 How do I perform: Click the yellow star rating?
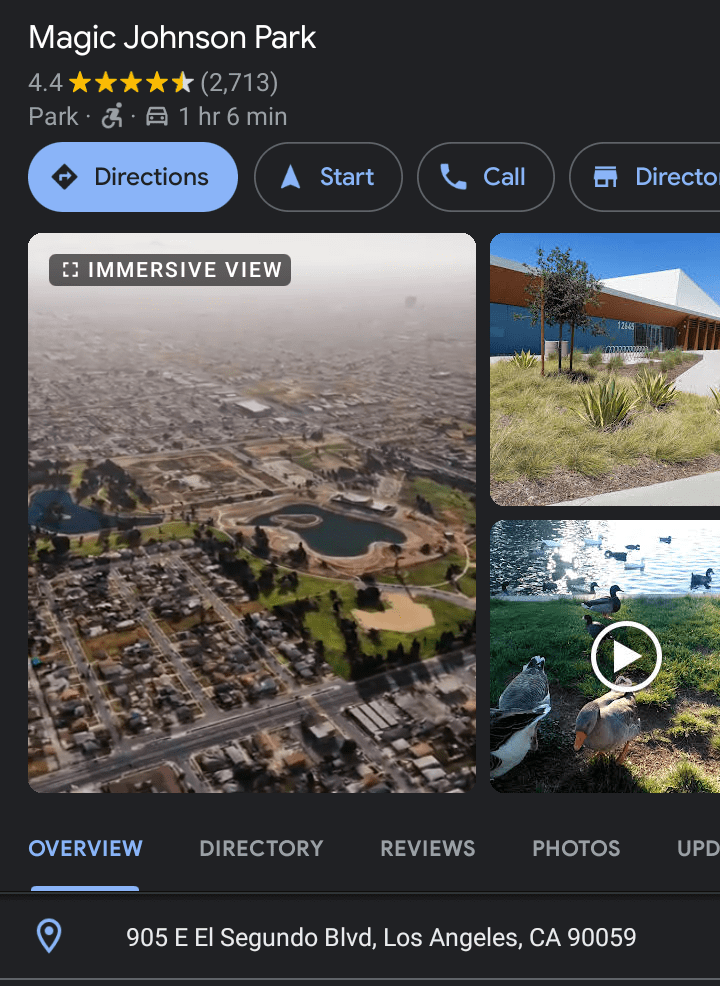click(131, 82)
